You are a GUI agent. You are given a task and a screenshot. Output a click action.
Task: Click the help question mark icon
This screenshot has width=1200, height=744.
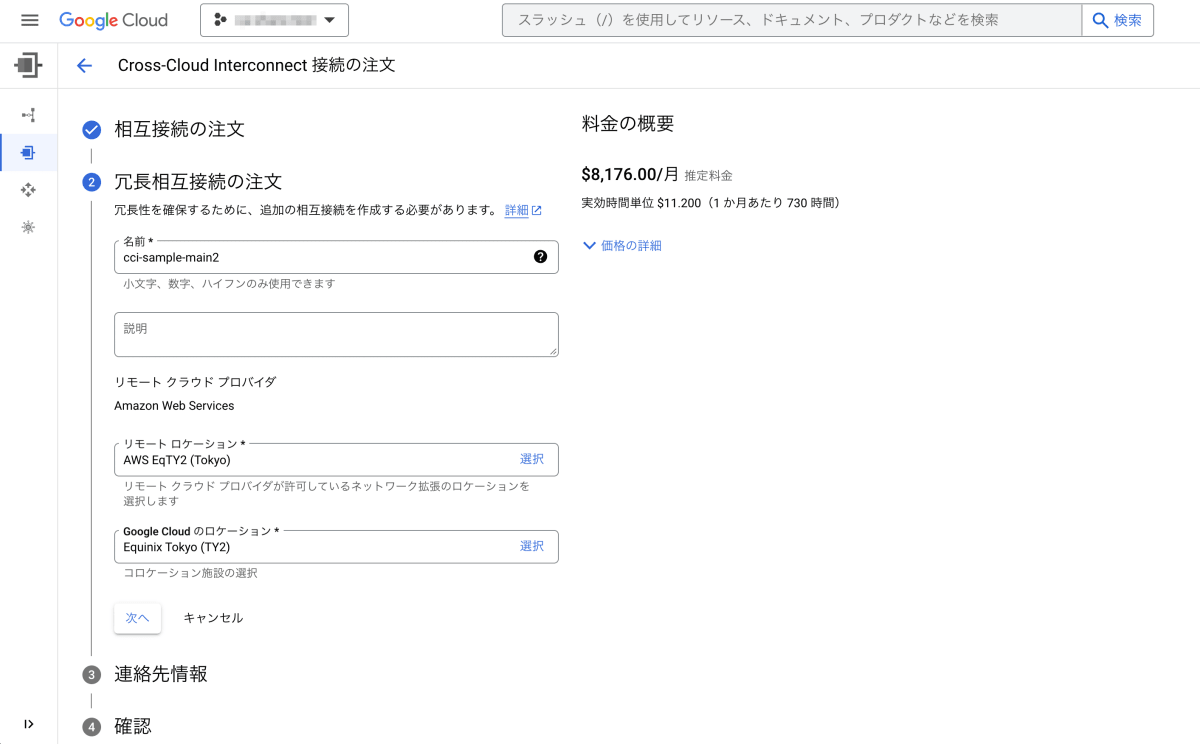pyautogui.click(x=540, y=257)
